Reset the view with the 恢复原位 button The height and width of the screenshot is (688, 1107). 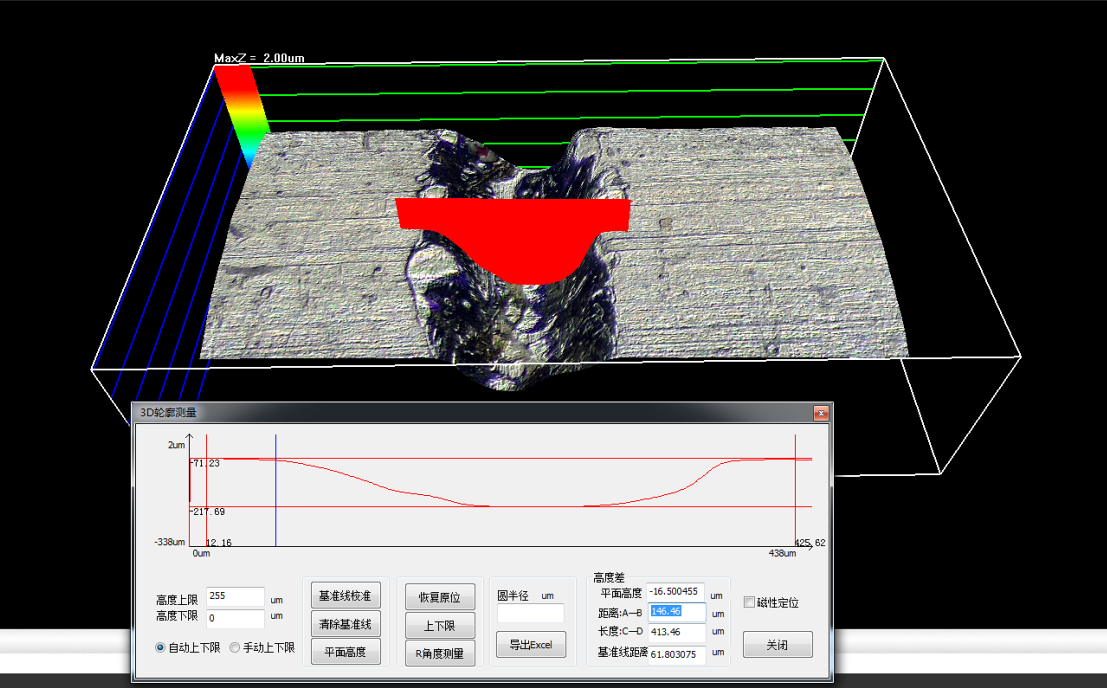tap(439, 597)
